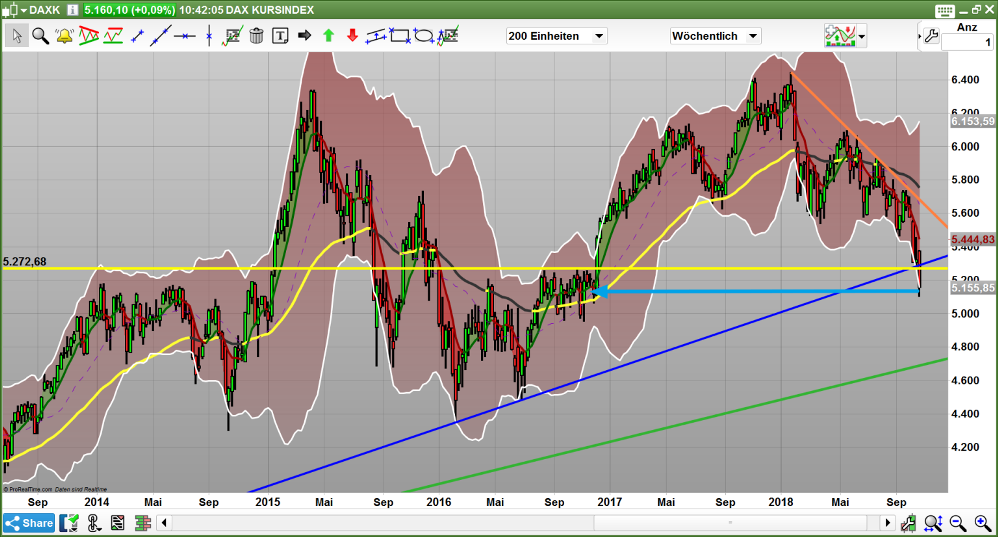The width and height of the screenshot is (998, 537).
Task: Insert a green up arrow marker
Action: pos(328,36)
